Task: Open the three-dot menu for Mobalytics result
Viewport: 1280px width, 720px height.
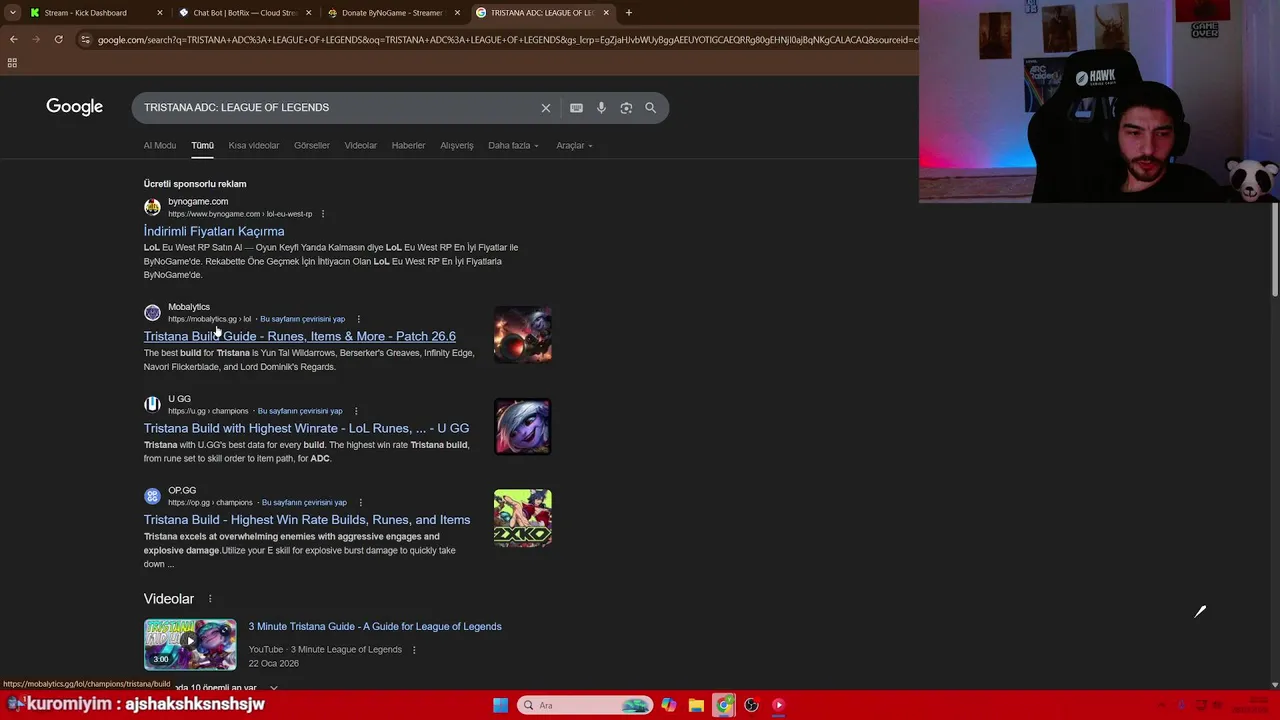Action: 358,319
